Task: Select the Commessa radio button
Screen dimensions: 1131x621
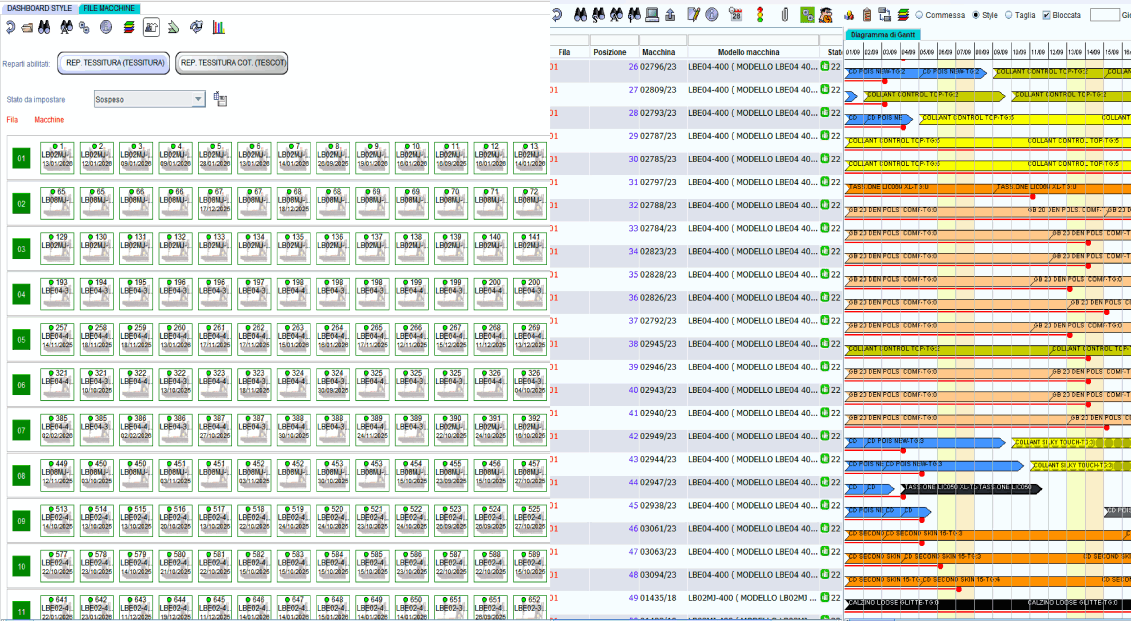Action: point(919,14)
